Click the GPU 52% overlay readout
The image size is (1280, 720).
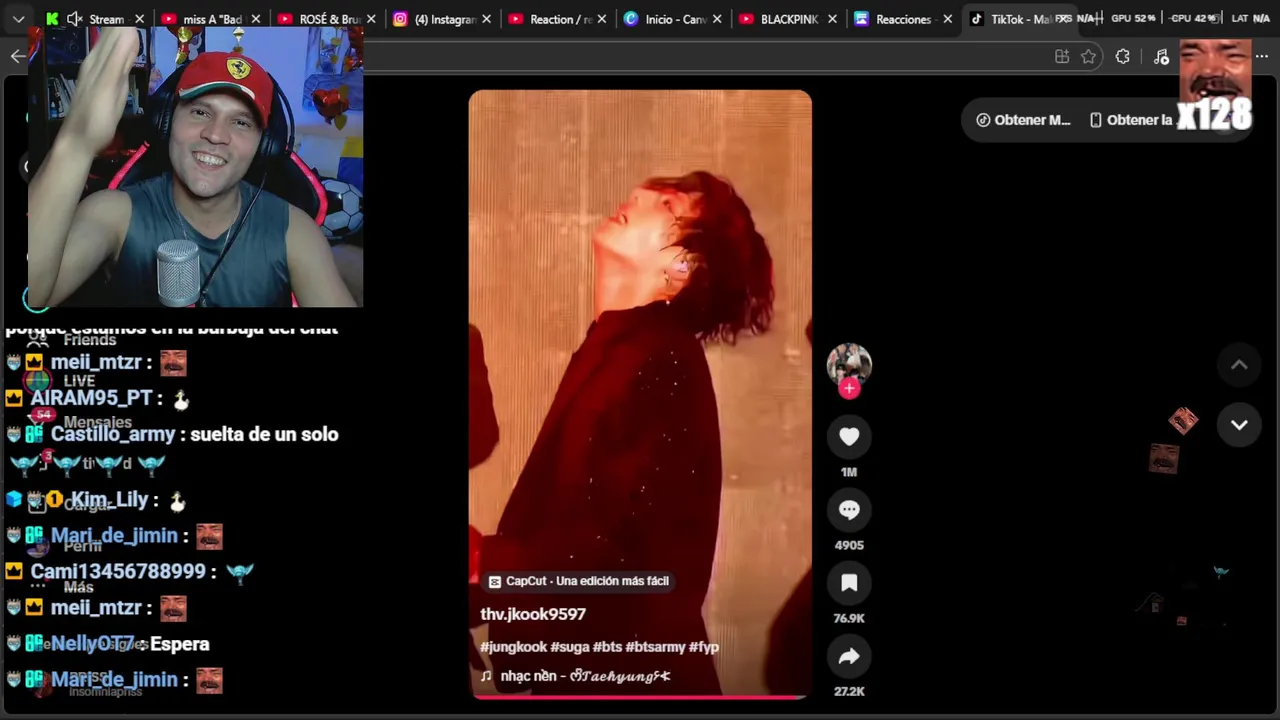[x=1133, y=18]
